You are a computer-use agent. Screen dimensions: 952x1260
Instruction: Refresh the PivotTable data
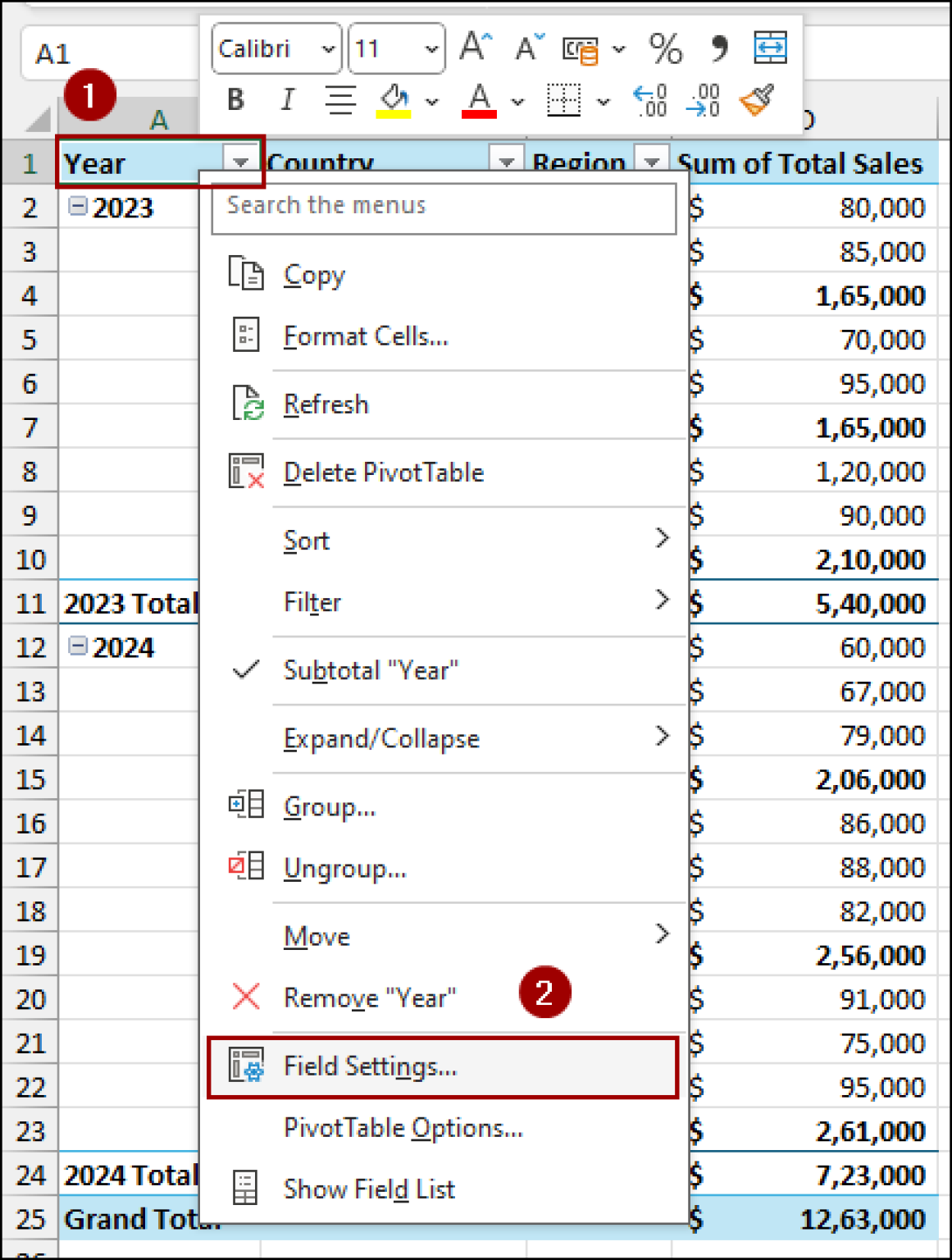[326, 404]
